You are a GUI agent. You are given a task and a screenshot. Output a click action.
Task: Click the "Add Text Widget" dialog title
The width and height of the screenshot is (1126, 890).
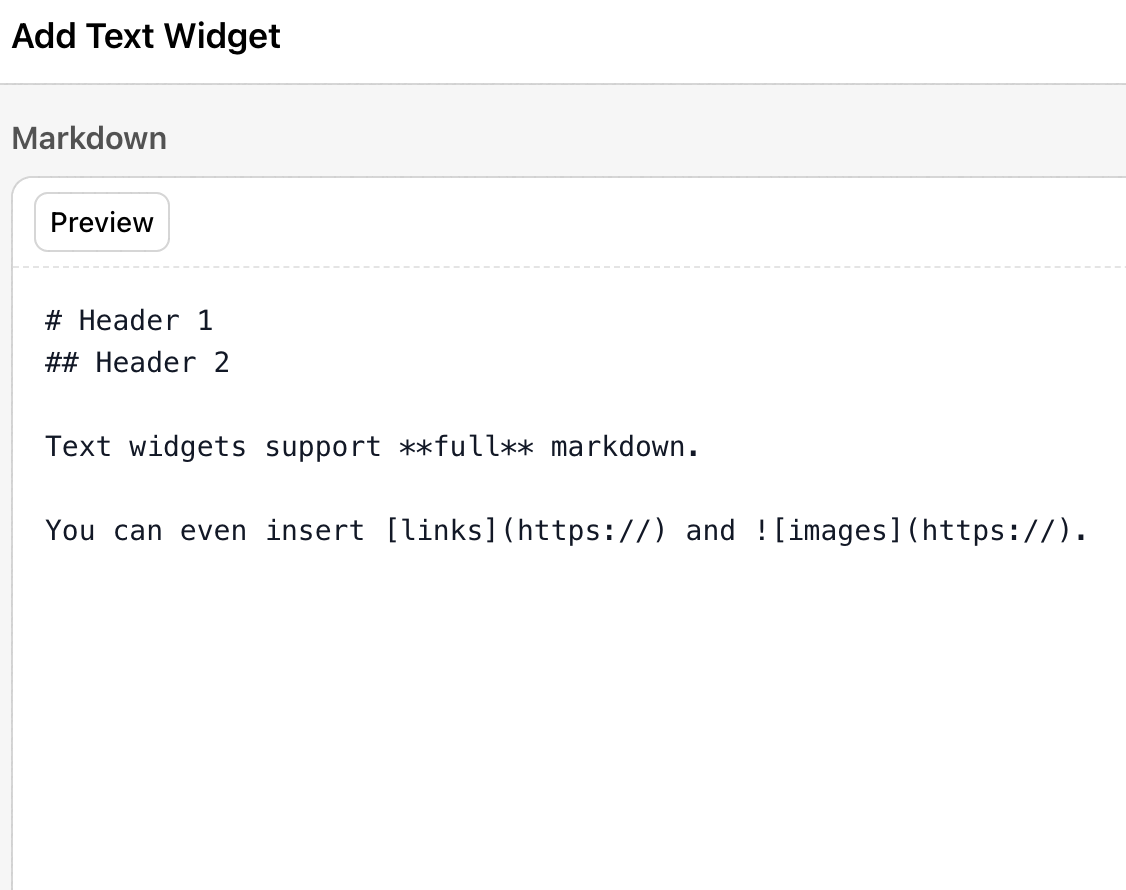[x=146, y=37]
